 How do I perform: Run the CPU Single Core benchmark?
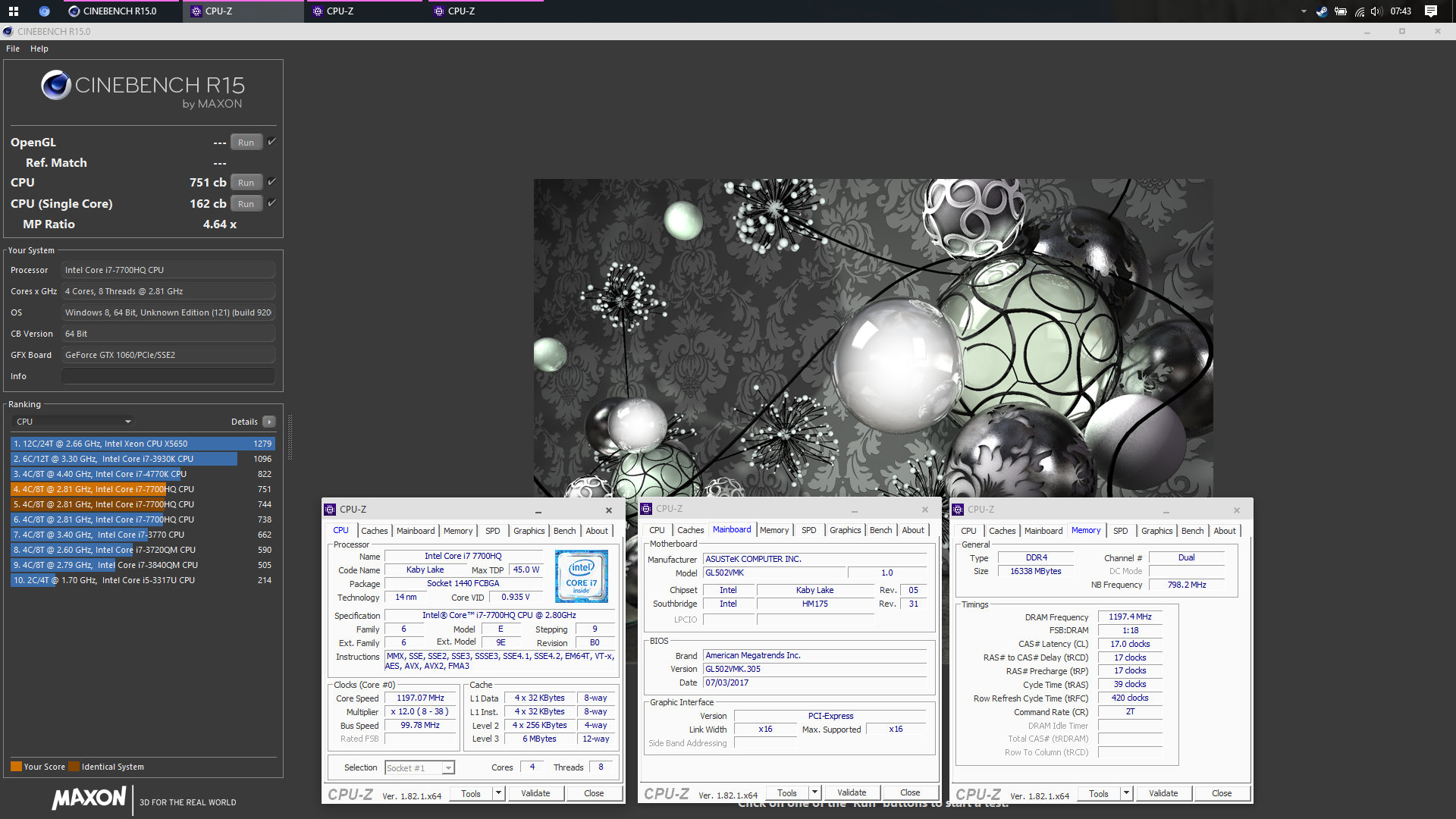(246, 203)
